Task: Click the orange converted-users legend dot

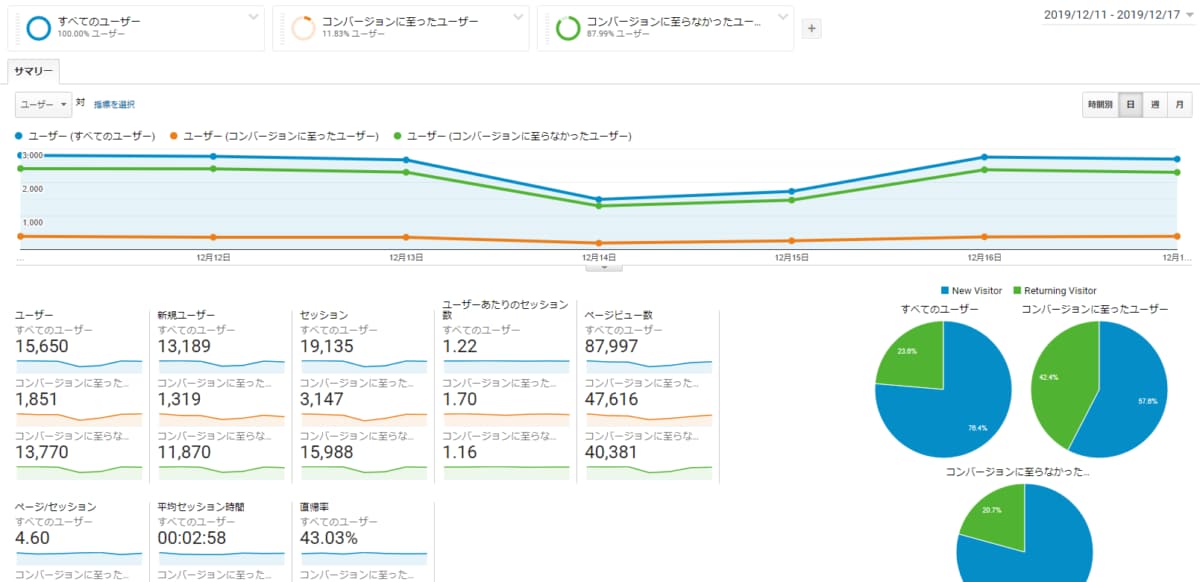Action: pos(173,136)
